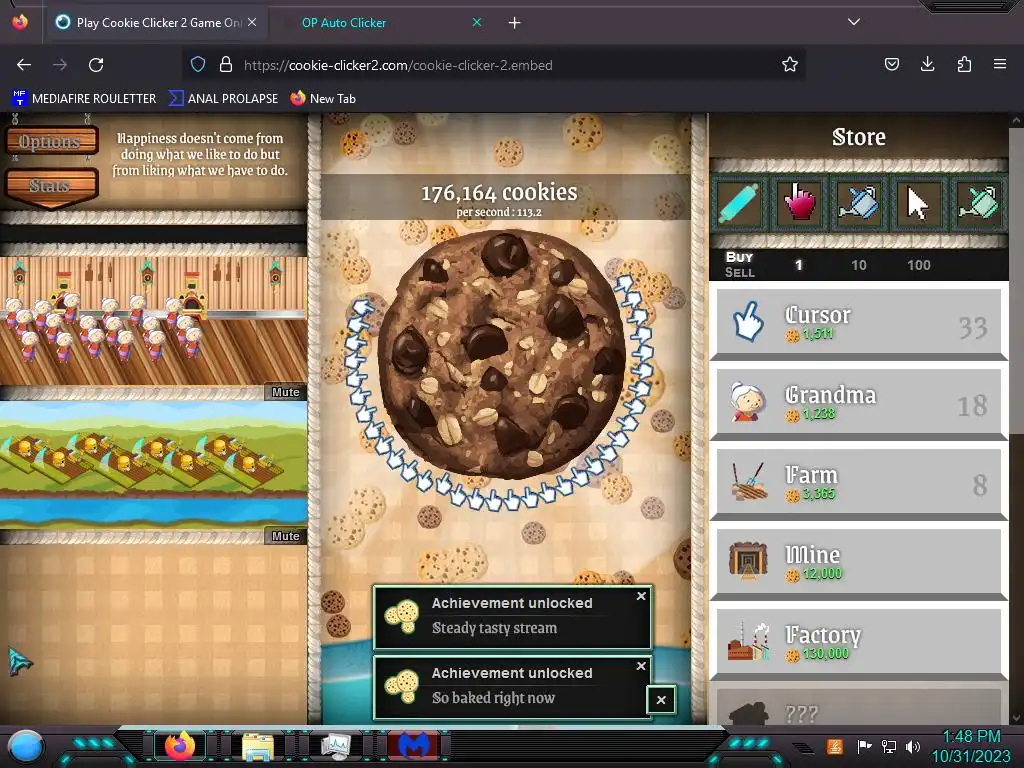
Task: Open the Options menu
Action: pos(50,141)
